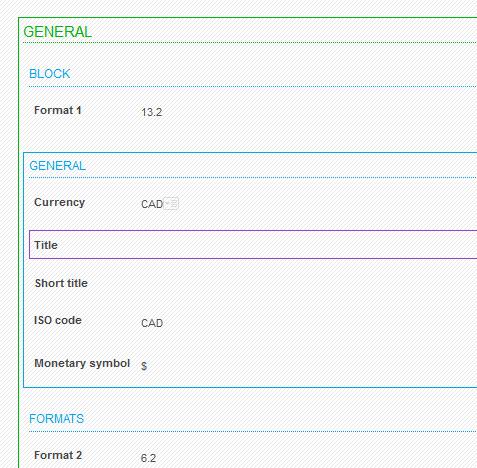Click the Format 2 label
Image resolution: width=477 pixels, height=468 pixels.
point(58,455)
